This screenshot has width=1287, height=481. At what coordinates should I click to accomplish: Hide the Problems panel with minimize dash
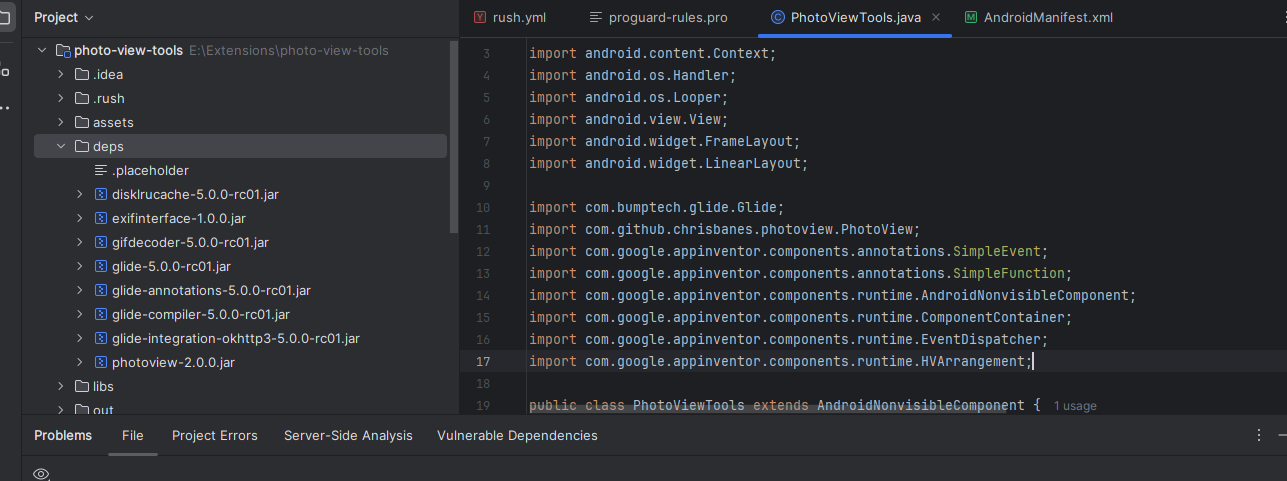click(x=1282, y=435)
